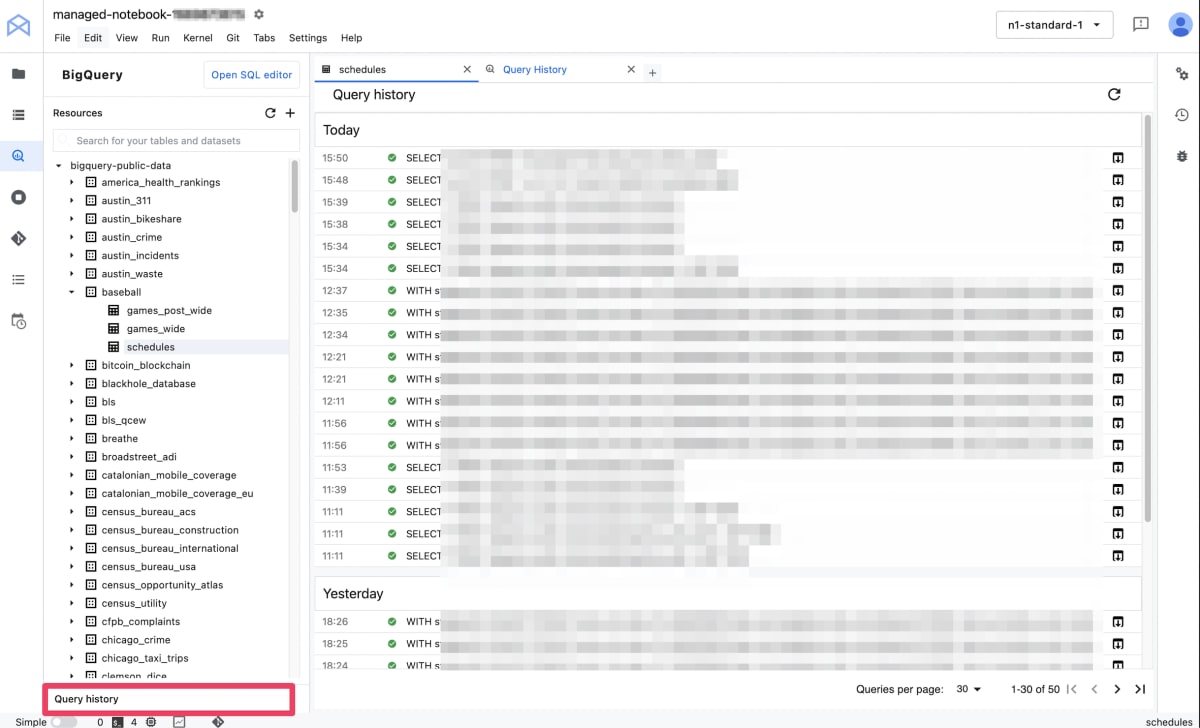This screenshot has width=1200, height=728.
Task: Expand the bitcoin_blockchain dataset
Action: tap(72, 365)
